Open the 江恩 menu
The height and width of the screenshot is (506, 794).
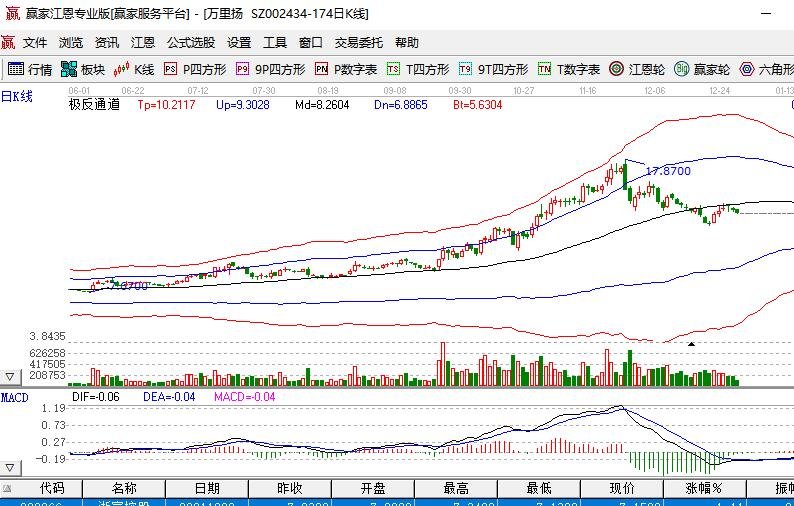[143, 43]
